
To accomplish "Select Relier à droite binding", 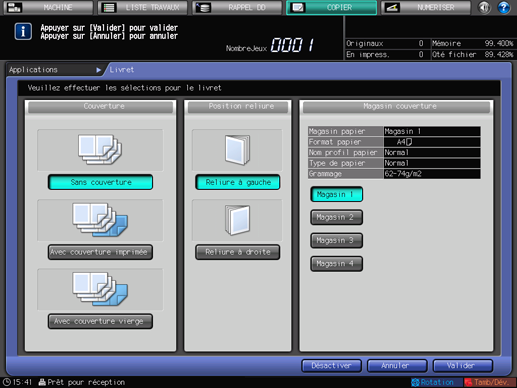I will coord(238,252).
